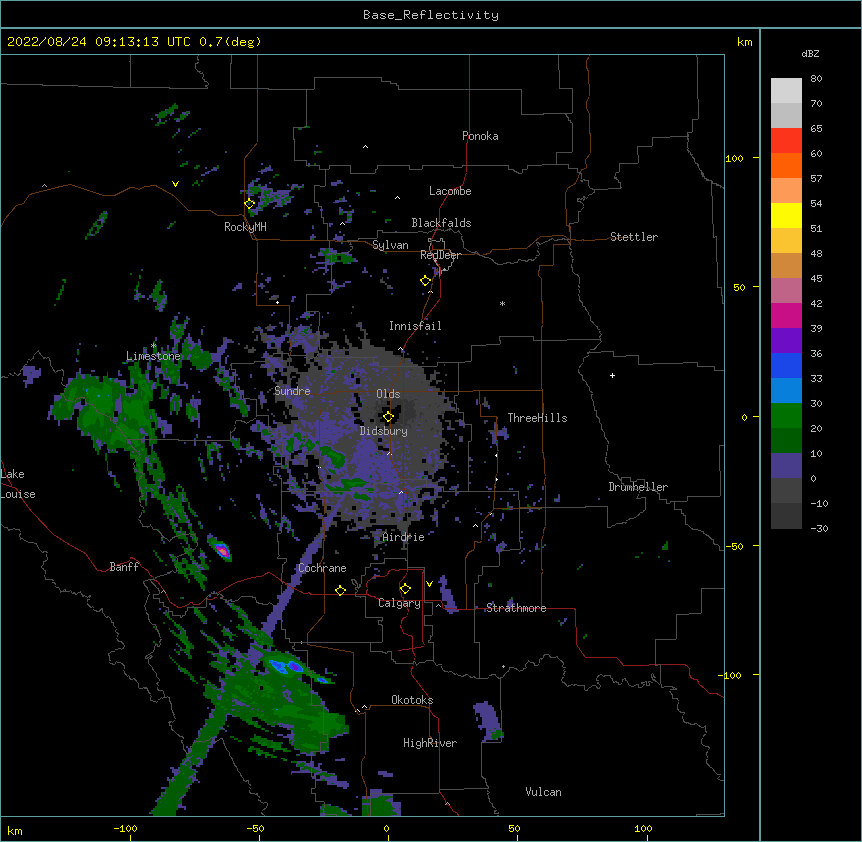Click the Ponoka town label

[480, 136]
